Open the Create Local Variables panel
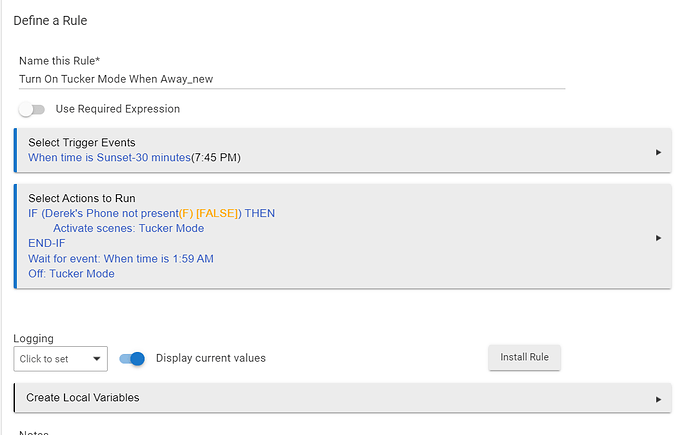The height and width of the screenshot is (435, 690). tap(342, 398)
